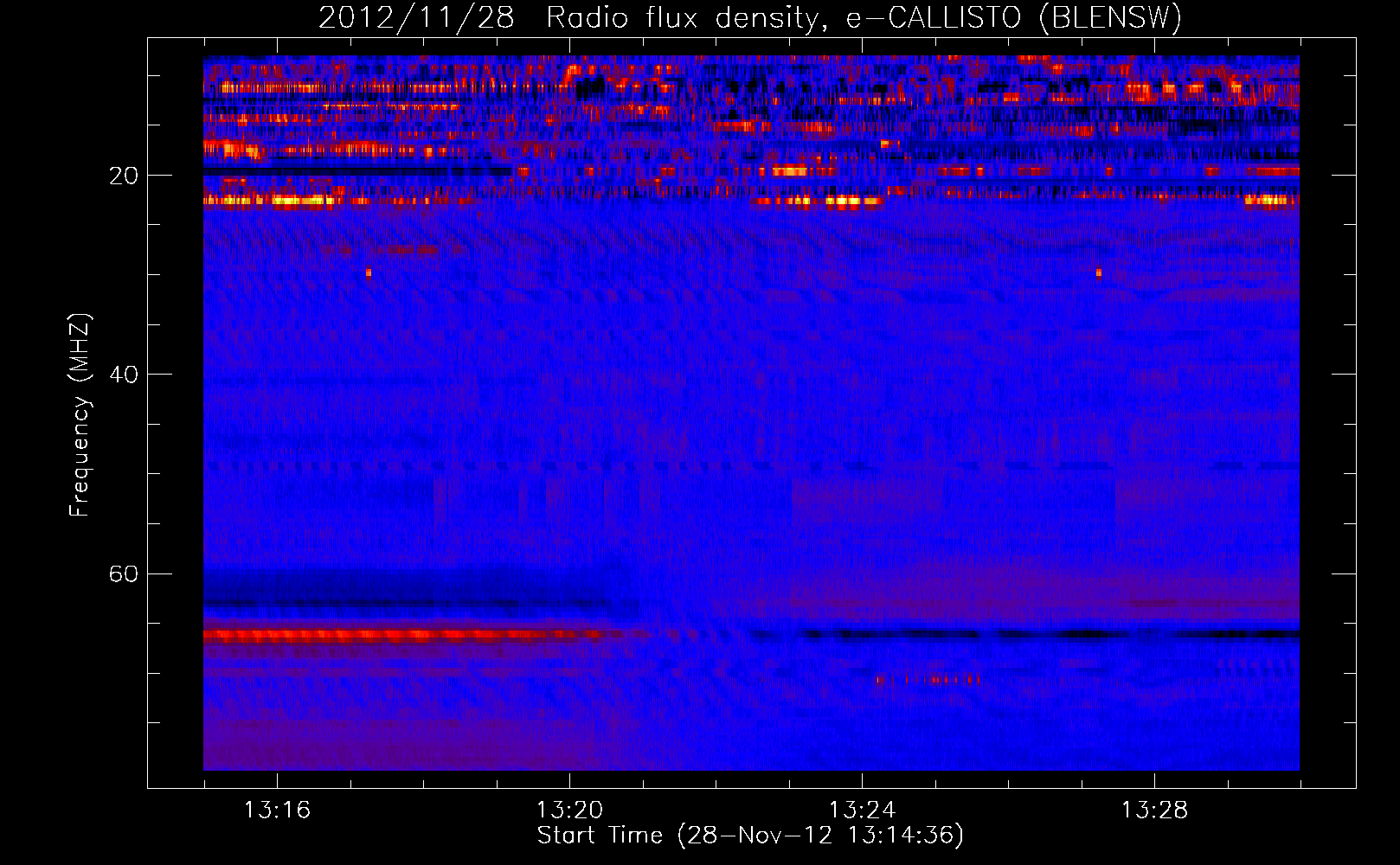Click the 13:28 time label

tap(1154, 810)
